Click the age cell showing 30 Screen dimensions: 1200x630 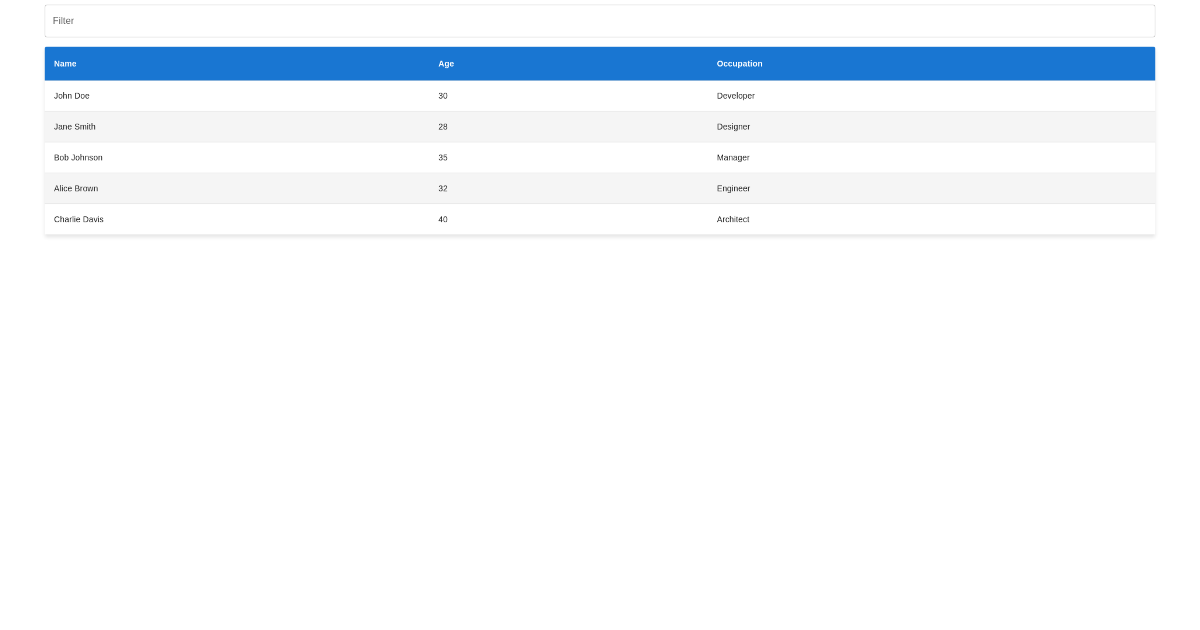[x=441, y=96]
